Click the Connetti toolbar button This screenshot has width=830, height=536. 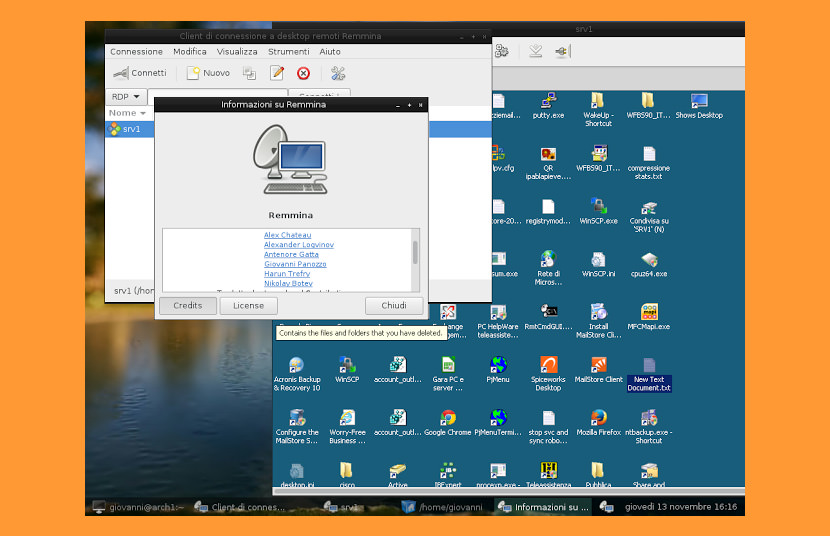(x=140, y=73)
